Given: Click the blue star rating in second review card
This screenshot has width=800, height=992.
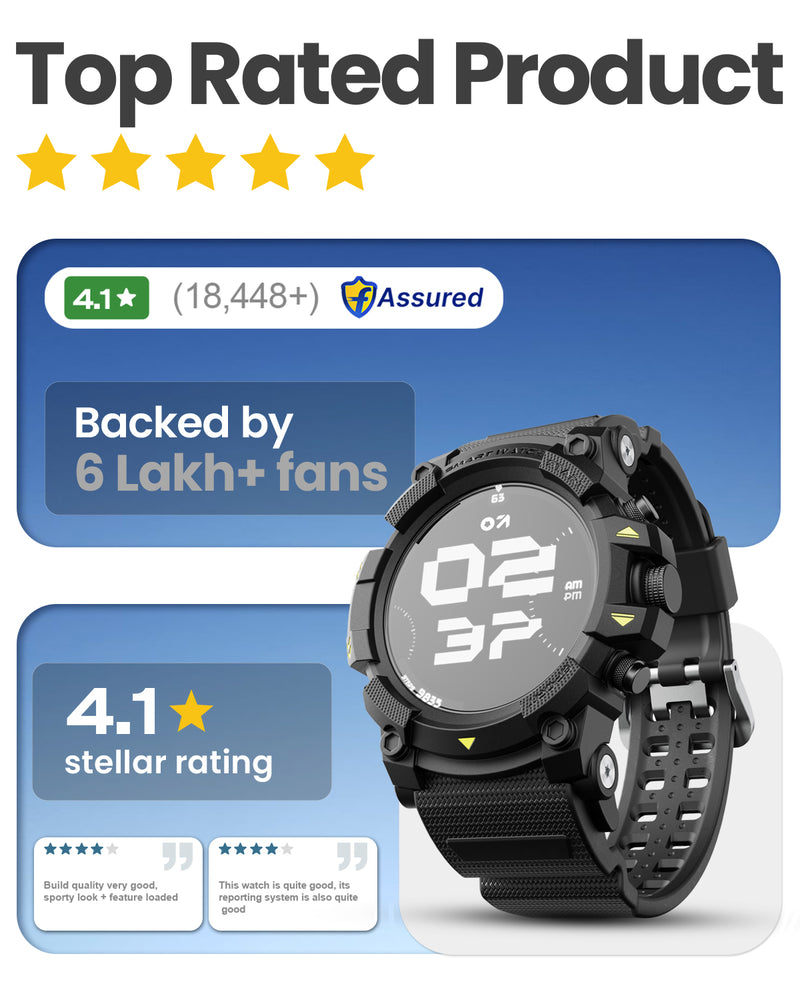Looking at the screenshot, I should tap(255, 849).
